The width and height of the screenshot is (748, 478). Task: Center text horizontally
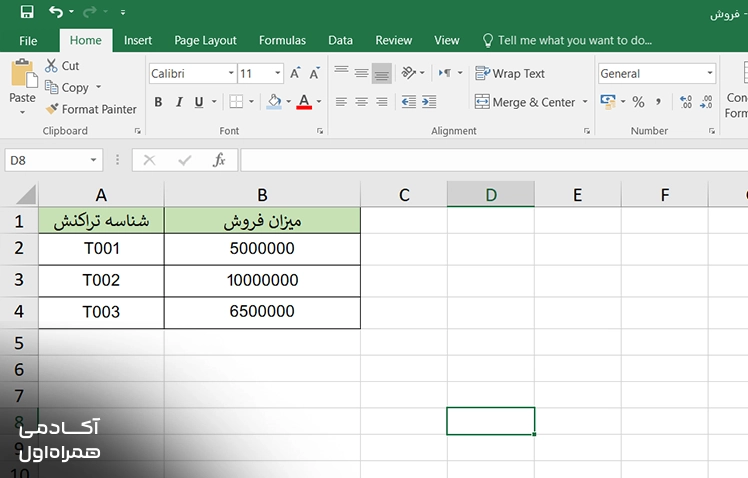362,102
